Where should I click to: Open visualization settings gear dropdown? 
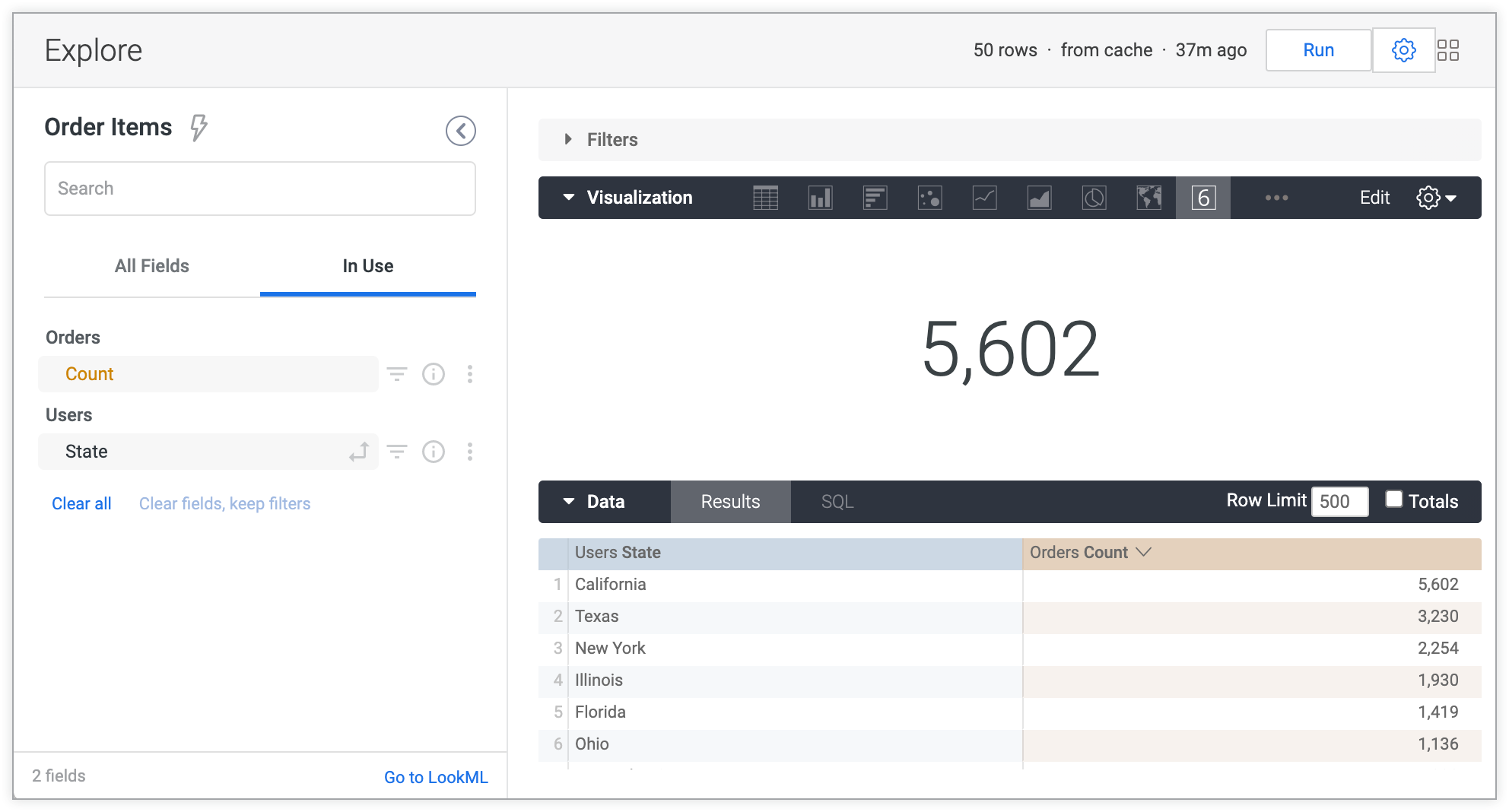(x=1438, y=197)
